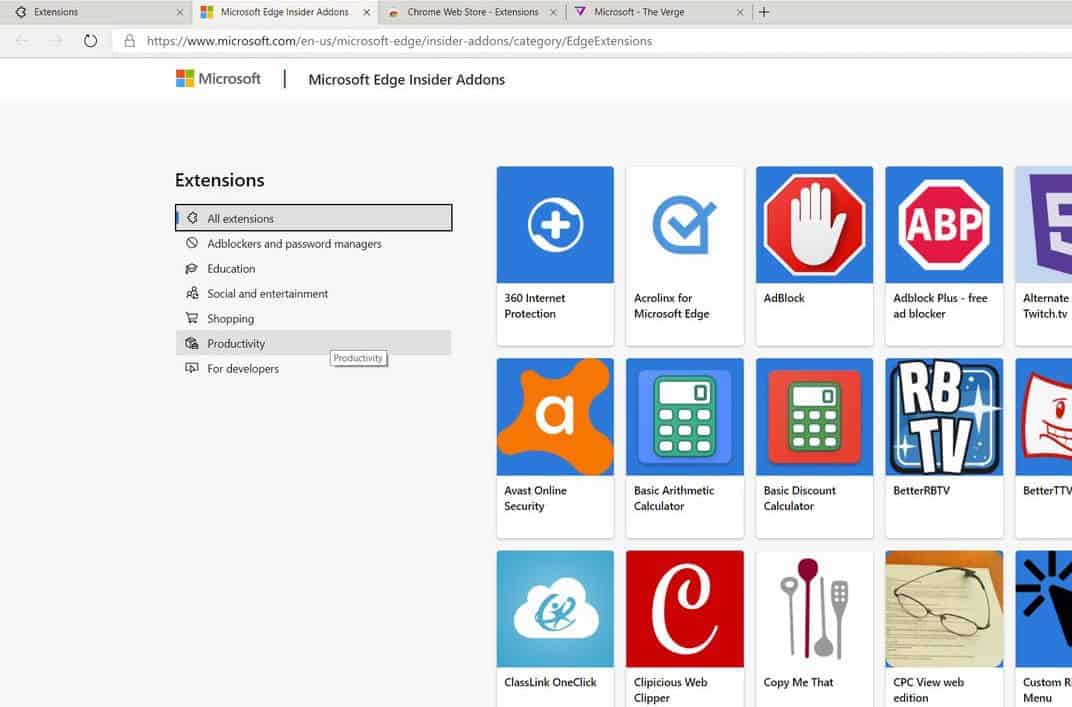The height and width of the screenshot is (707, 1072).
Task: Click the Acrolinx for Microsoft Edge checkmark icon
Action: (684, 224)
